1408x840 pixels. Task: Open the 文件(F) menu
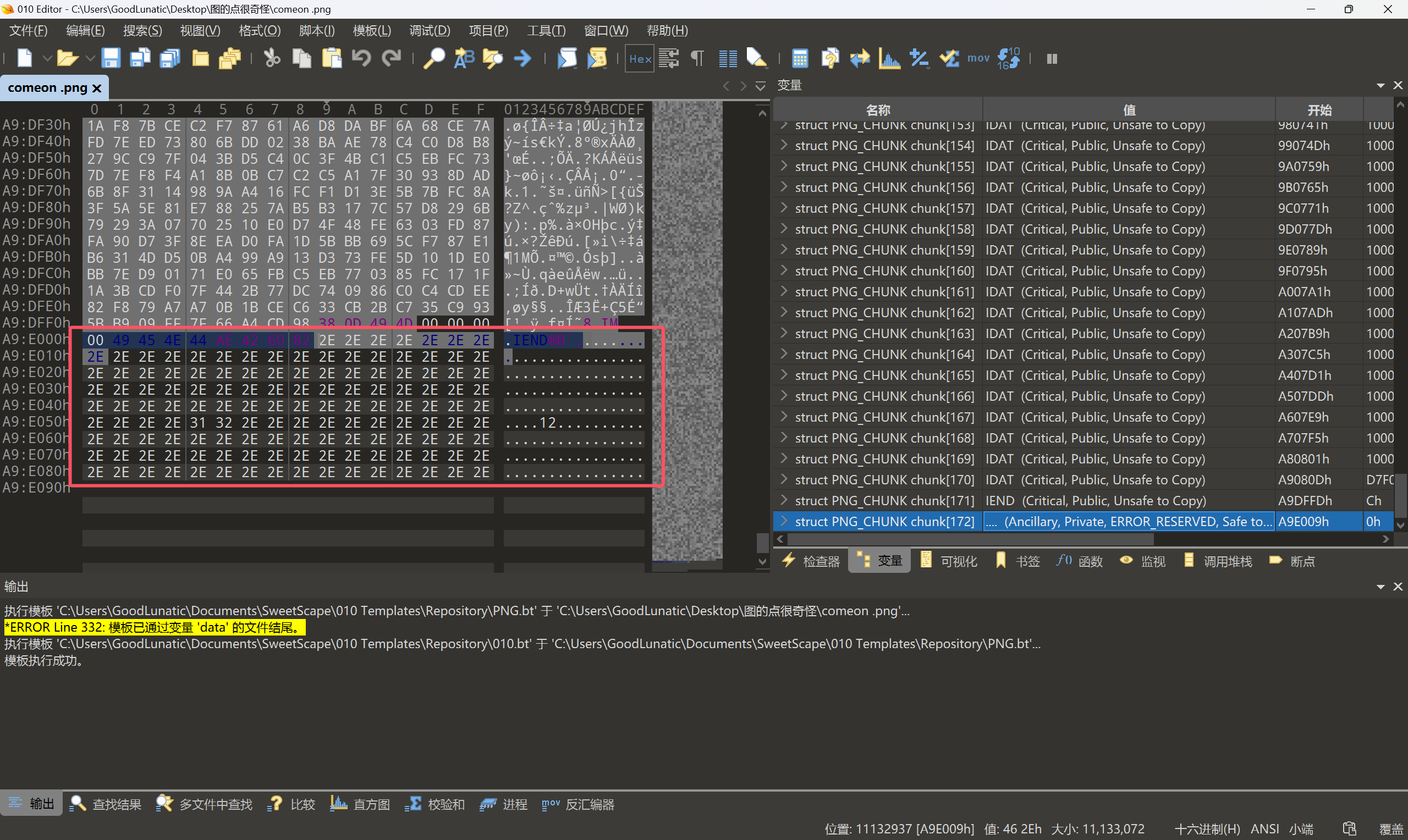28,31
